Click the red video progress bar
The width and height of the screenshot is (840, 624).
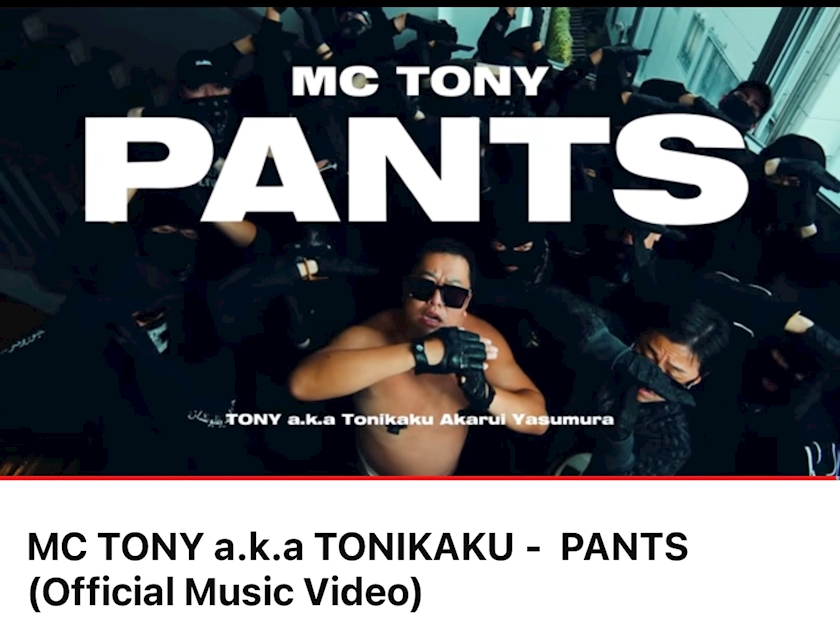(420, 477)
